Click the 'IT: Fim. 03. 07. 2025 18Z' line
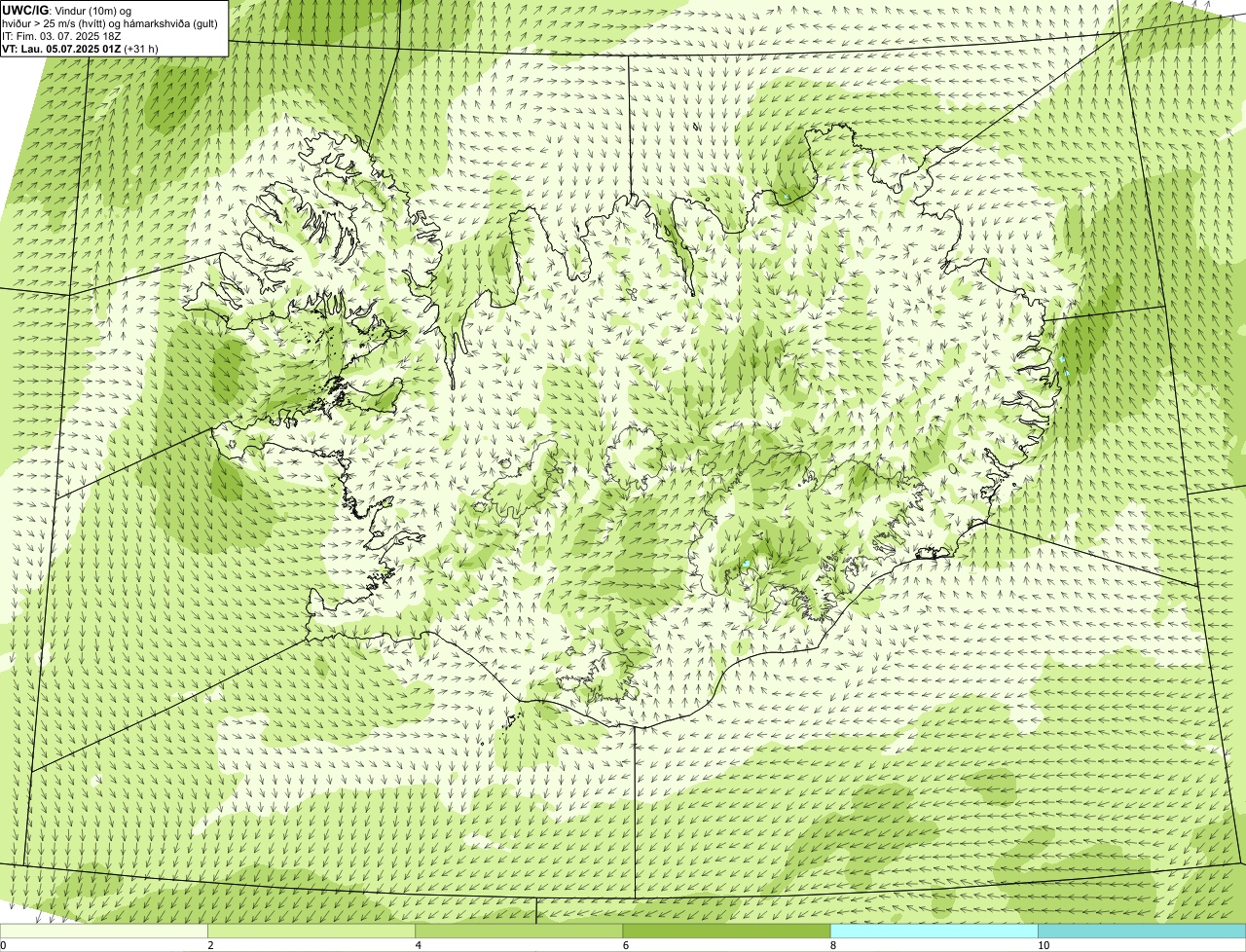This screenshot has width=1246, height=952. click(61, 35)
